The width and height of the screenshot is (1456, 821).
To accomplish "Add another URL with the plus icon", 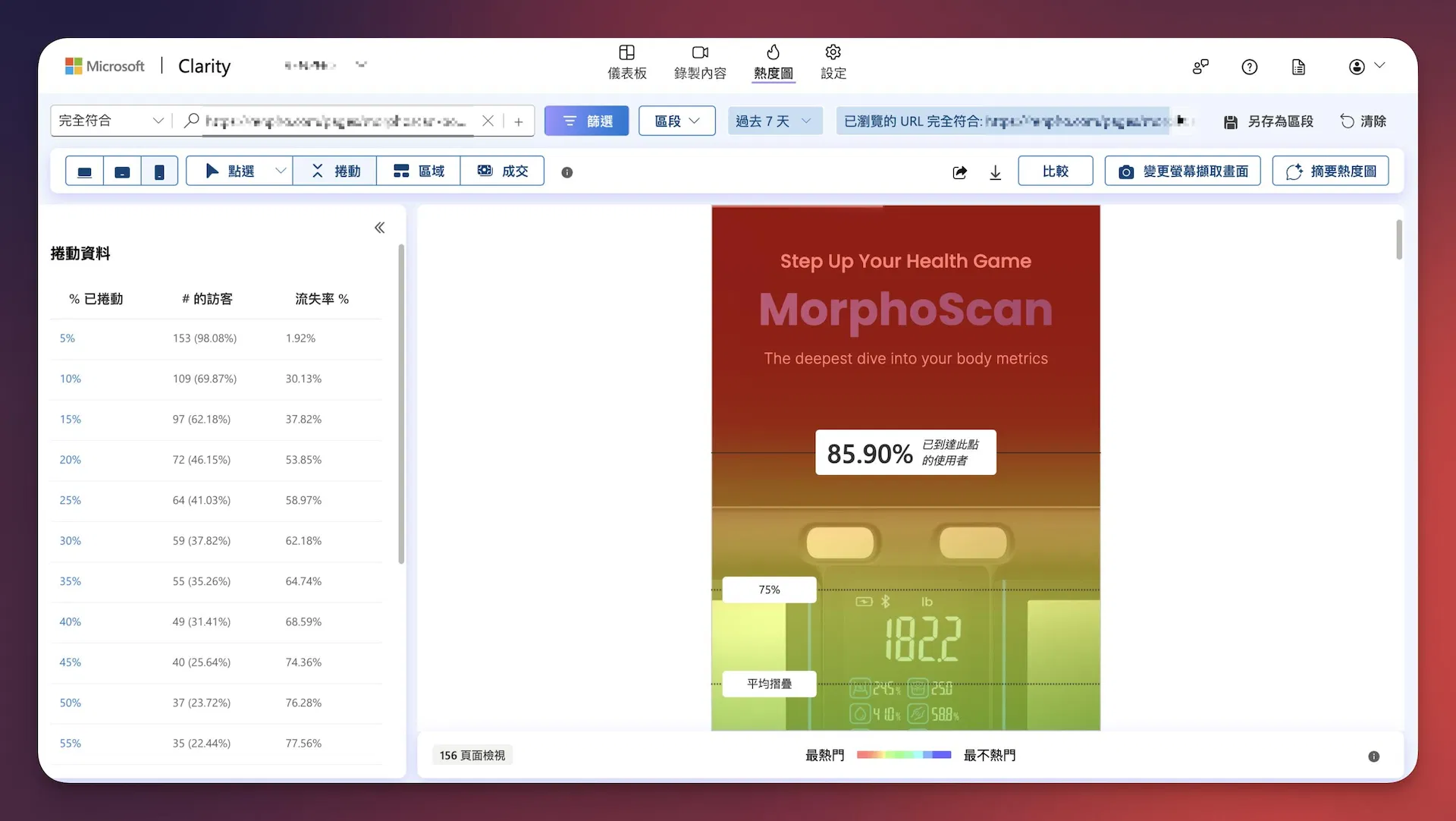I will pyautogui.click(x=519, y=121).
